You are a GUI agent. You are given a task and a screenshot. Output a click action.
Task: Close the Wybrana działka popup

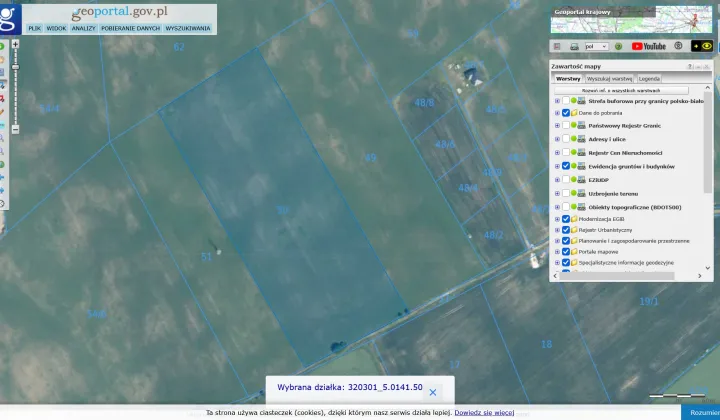[x=433, y=392]
